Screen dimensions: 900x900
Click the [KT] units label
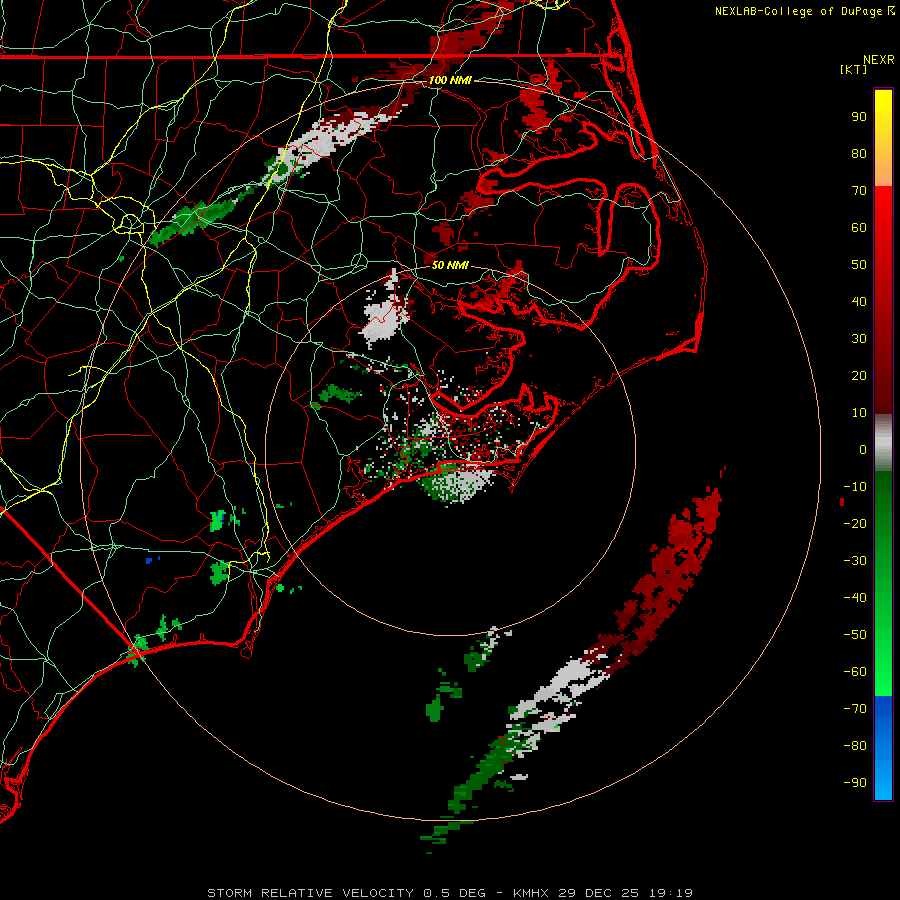point(854,69)
